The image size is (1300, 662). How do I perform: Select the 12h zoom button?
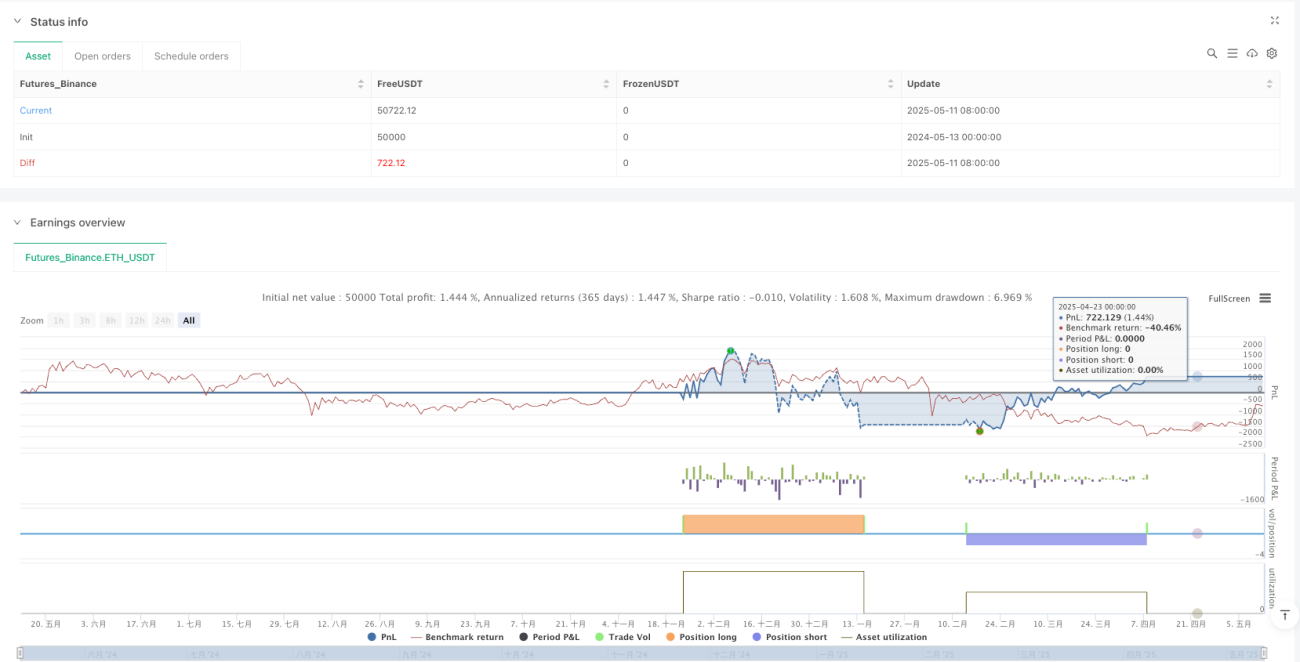(x=136, y=320)
